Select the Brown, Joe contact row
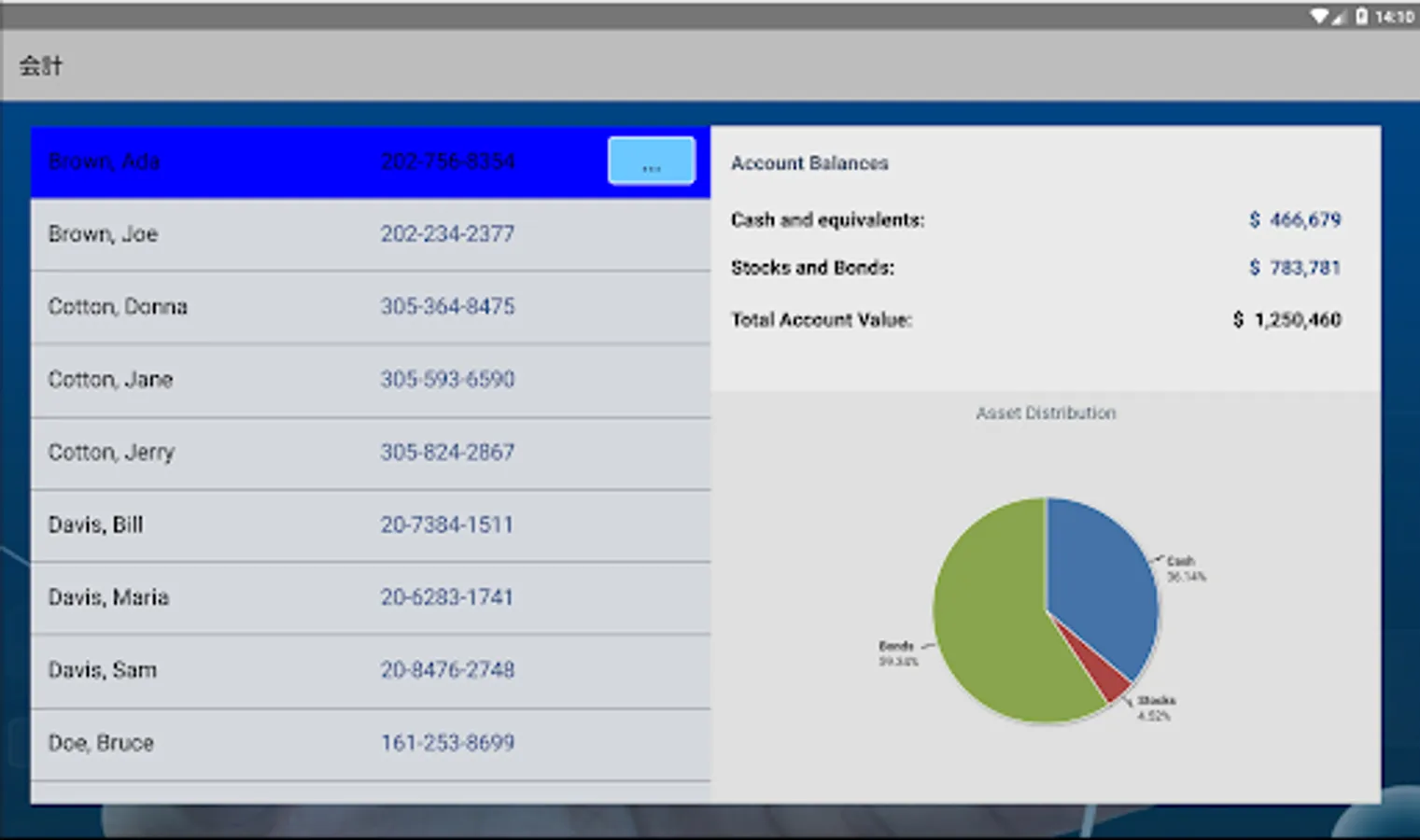The width and height of the screenshot is (1420, 840). click(371, 234)
